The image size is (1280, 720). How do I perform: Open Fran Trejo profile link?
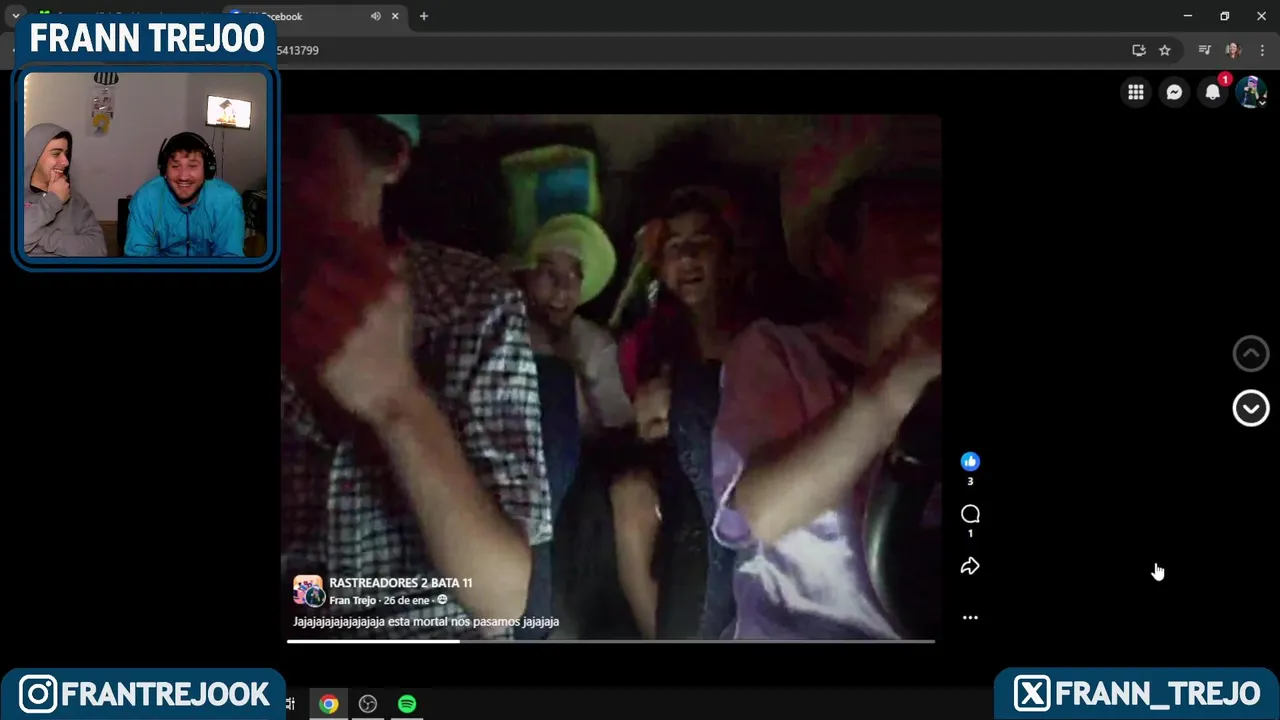pyautogui.click(x=352, y=600)
